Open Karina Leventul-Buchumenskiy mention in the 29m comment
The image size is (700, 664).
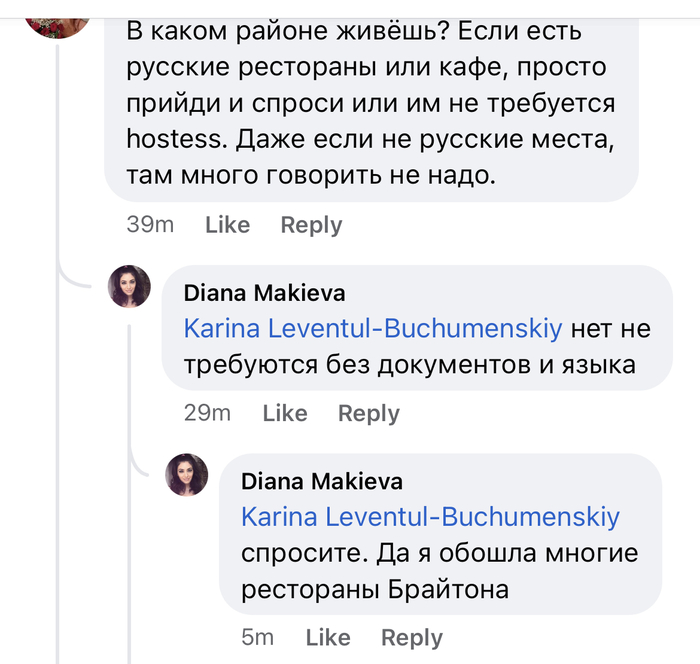click(x=373, y=328)
